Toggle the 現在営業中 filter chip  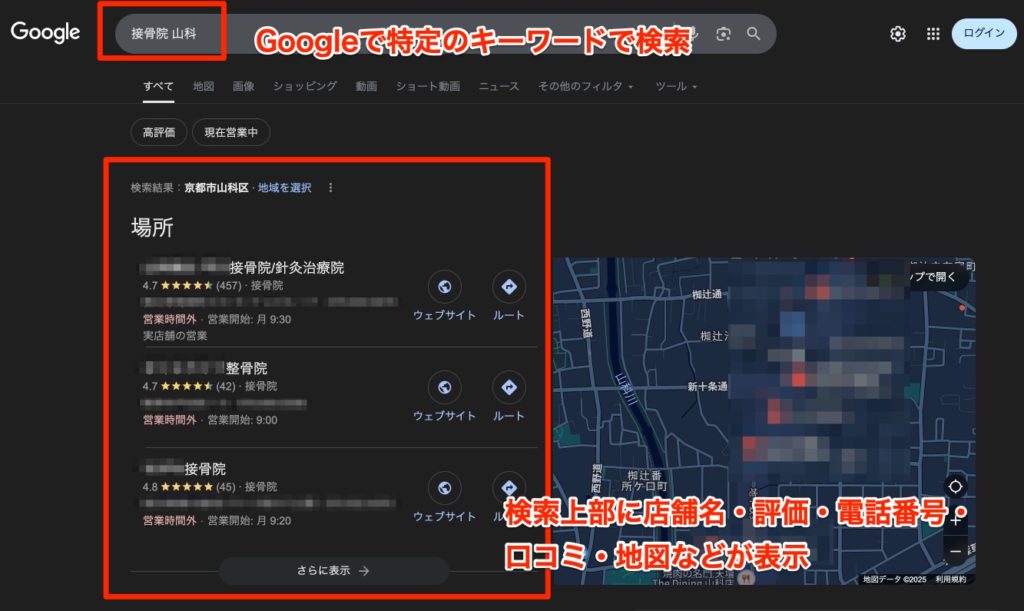point(231,132)
